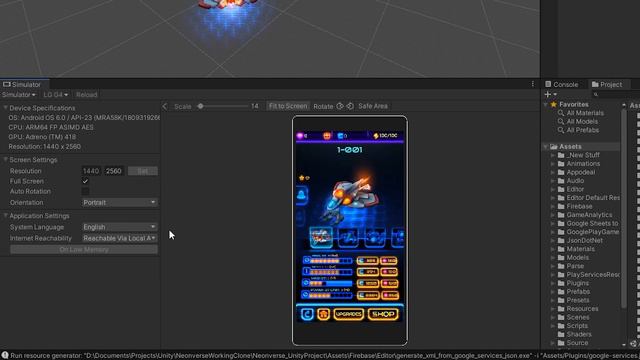Viewport: 640px width, 360px height.
Task: Open the System Language dropdown
Action: [119, 227]
